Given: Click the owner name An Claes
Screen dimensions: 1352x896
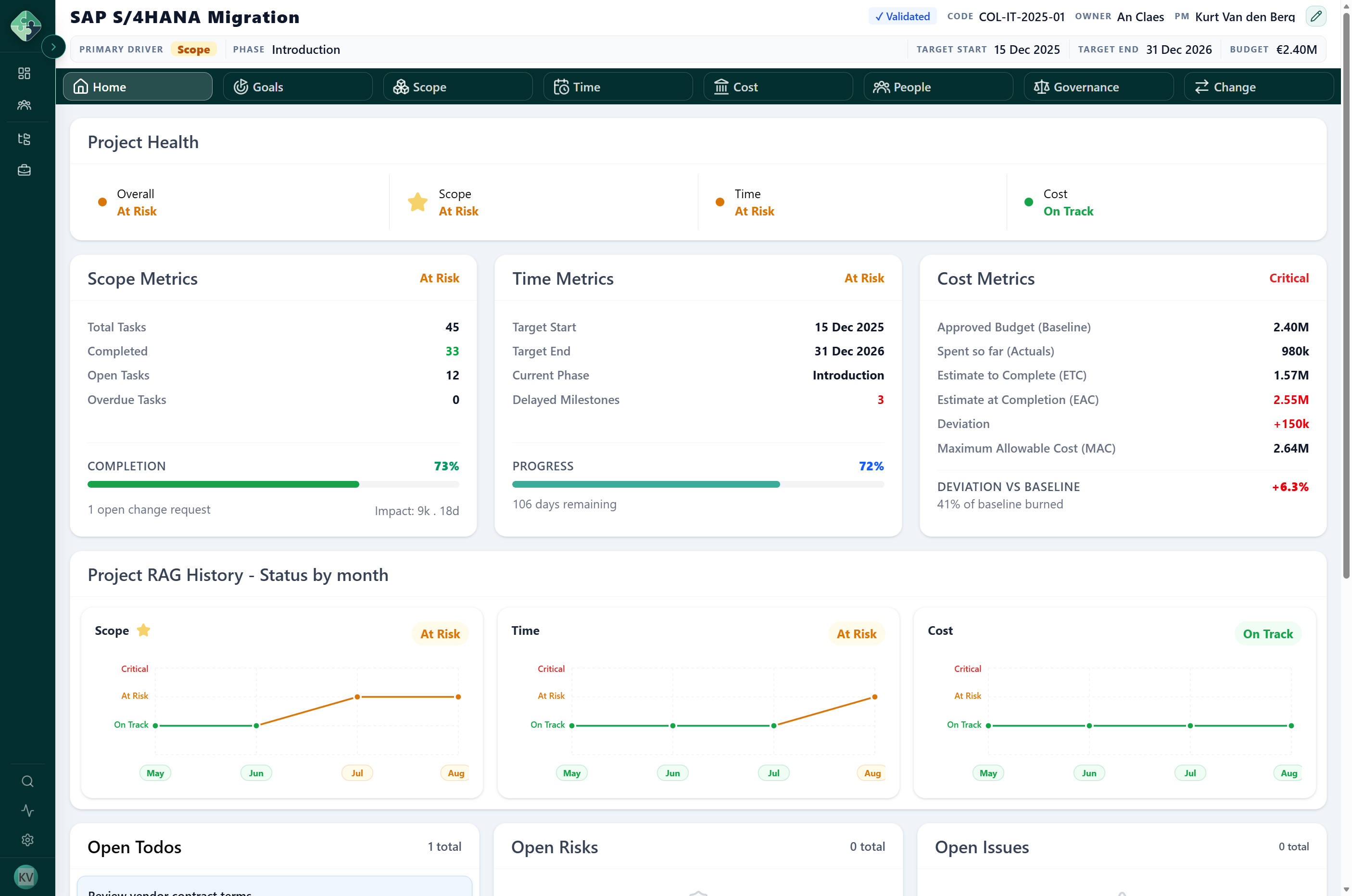Looking at the screenshot, I should click(1140, 16).
